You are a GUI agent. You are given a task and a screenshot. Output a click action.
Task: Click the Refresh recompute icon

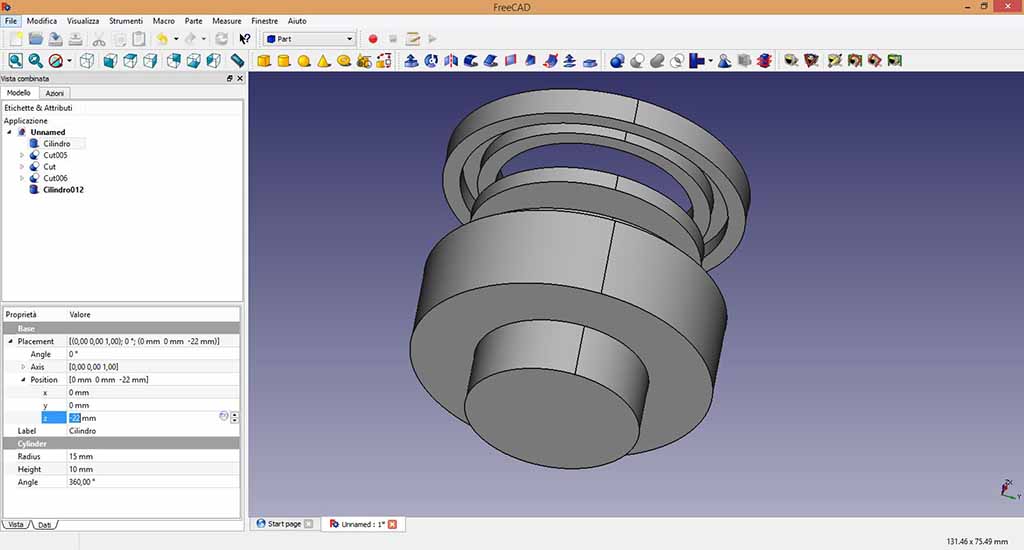pyautogui.click(x=221, y=39)
